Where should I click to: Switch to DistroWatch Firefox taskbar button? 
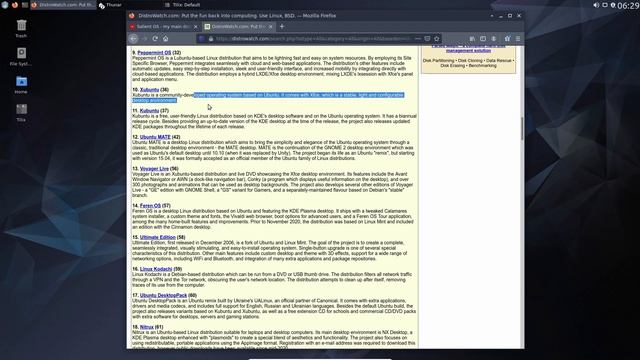click(63, 5)
